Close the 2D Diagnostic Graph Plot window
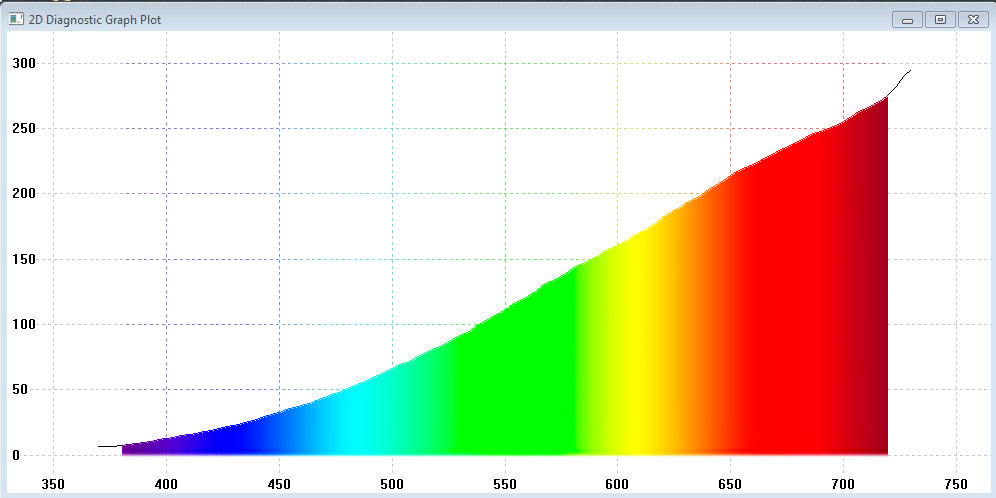The width and height of the screenshot is (996, 498). click(973, 20)
